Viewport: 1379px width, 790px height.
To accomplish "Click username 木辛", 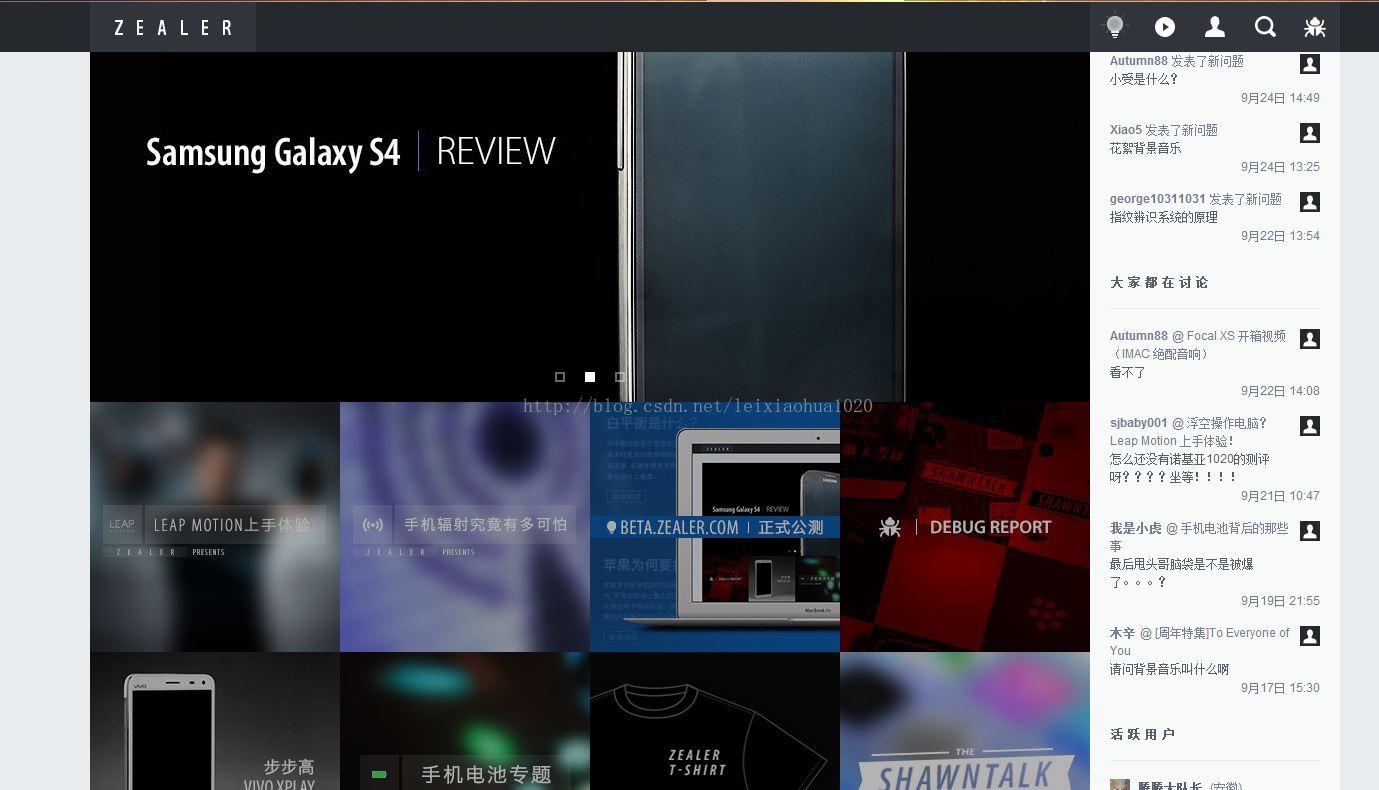I will coord(1122,633).
